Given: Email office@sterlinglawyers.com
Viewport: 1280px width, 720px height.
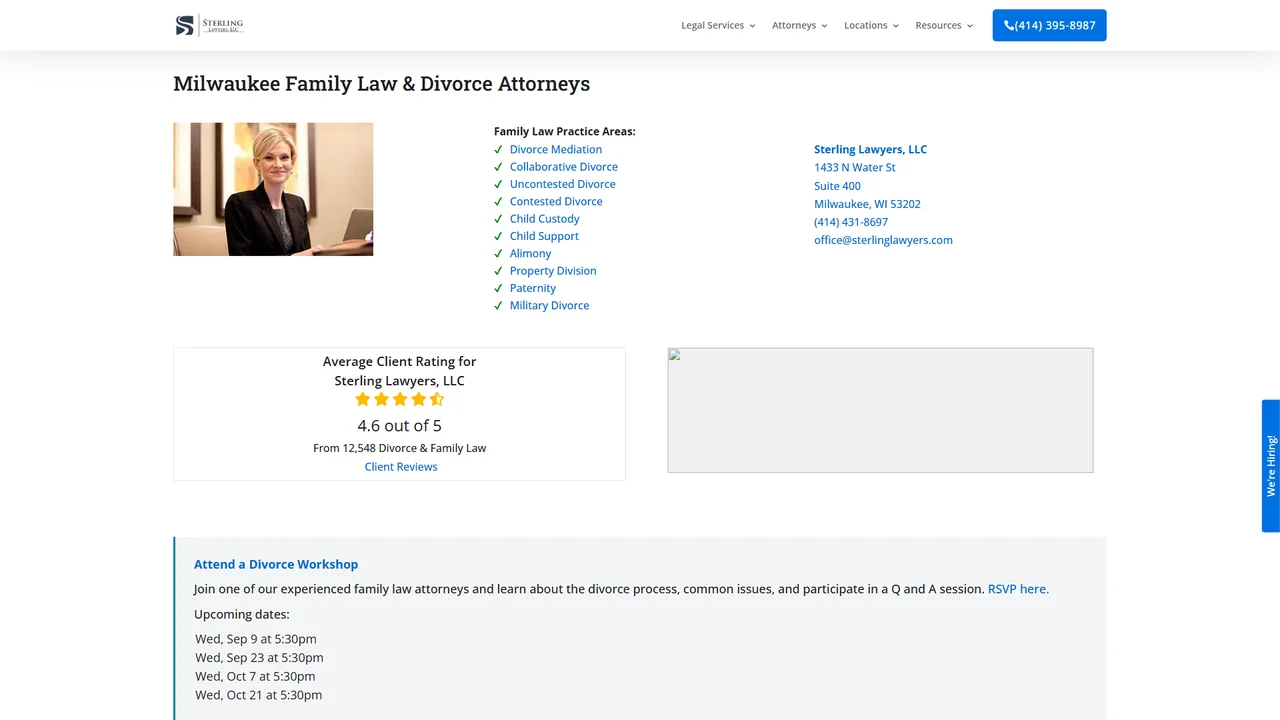Looking at the screenshot, I should 883,240.
